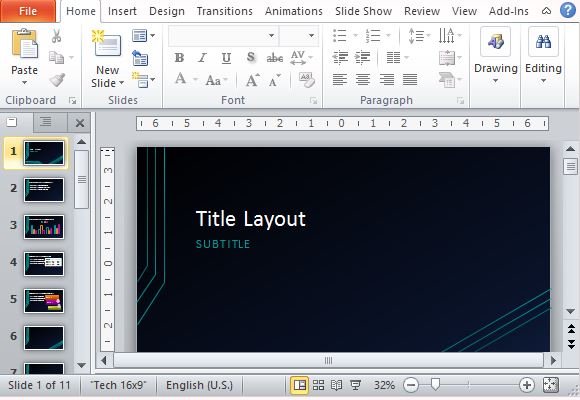Expand the Editing group button
580x400 pixels.
pyautogui.click(x=543, y=56)
